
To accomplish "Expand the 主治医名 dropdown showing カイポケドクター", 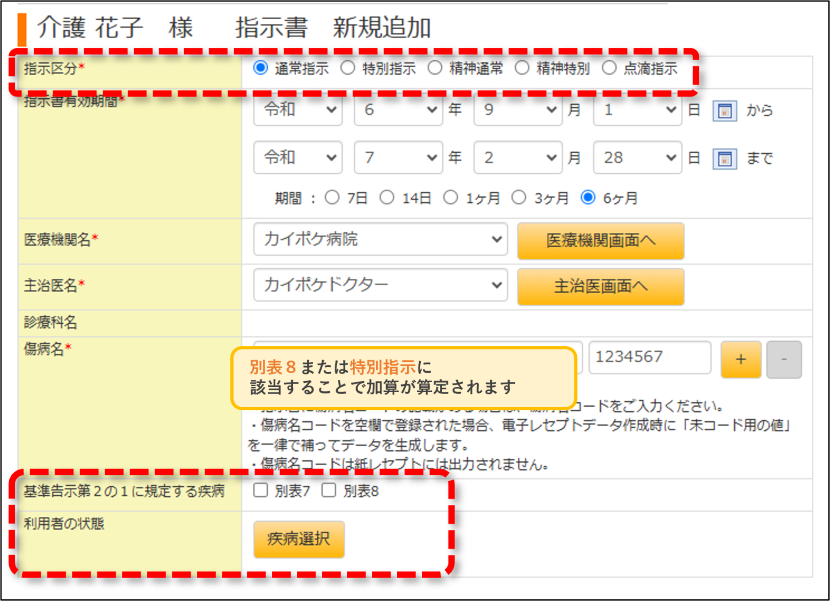I will pyautogui.click(x=380, y=285).
